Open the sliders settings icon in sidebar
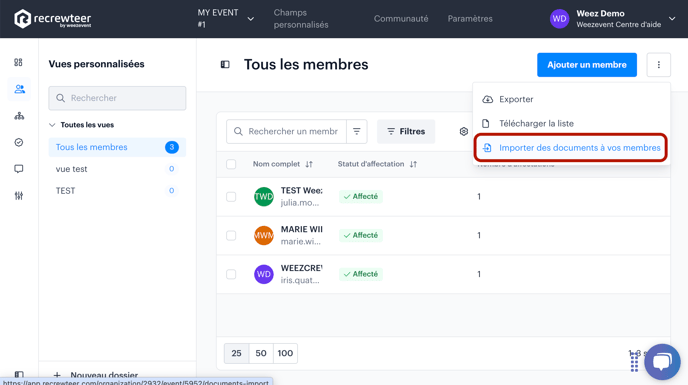688x385 pixels. pos(19,196)
